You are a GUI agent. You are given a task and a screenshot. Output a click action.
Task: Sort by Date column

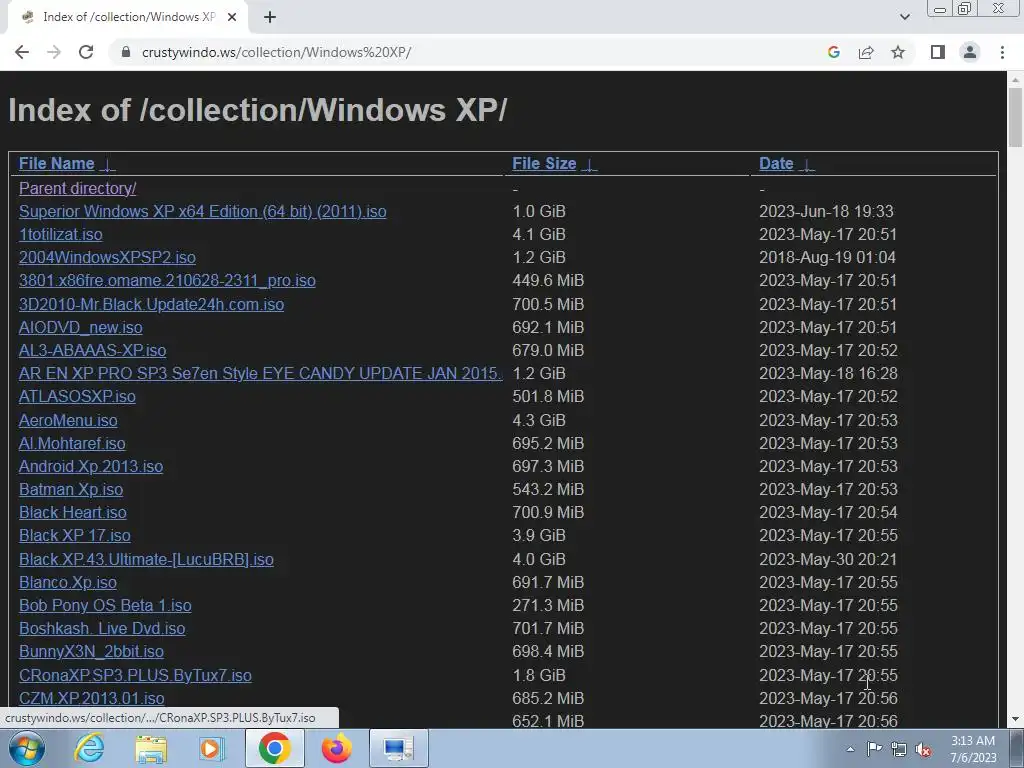click(776, 163)
